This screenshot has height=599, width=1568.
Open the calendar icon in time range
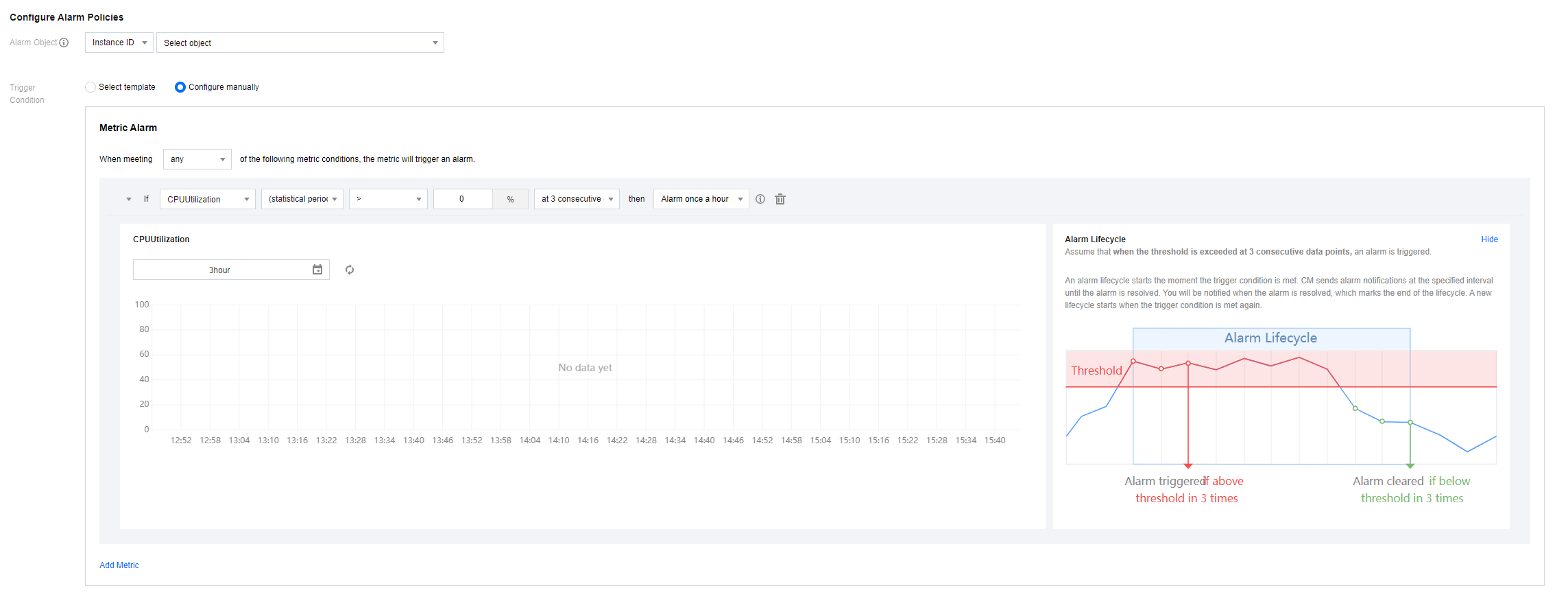[x=317, y=270]
